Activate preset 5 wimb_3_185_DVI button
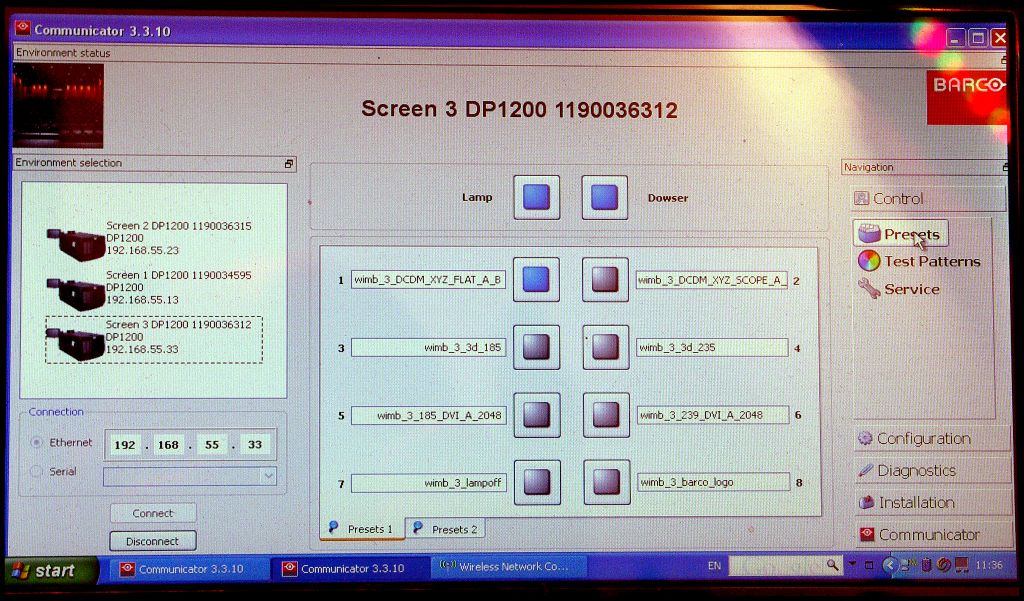1024x601 pixels. (x=536, y=414)
